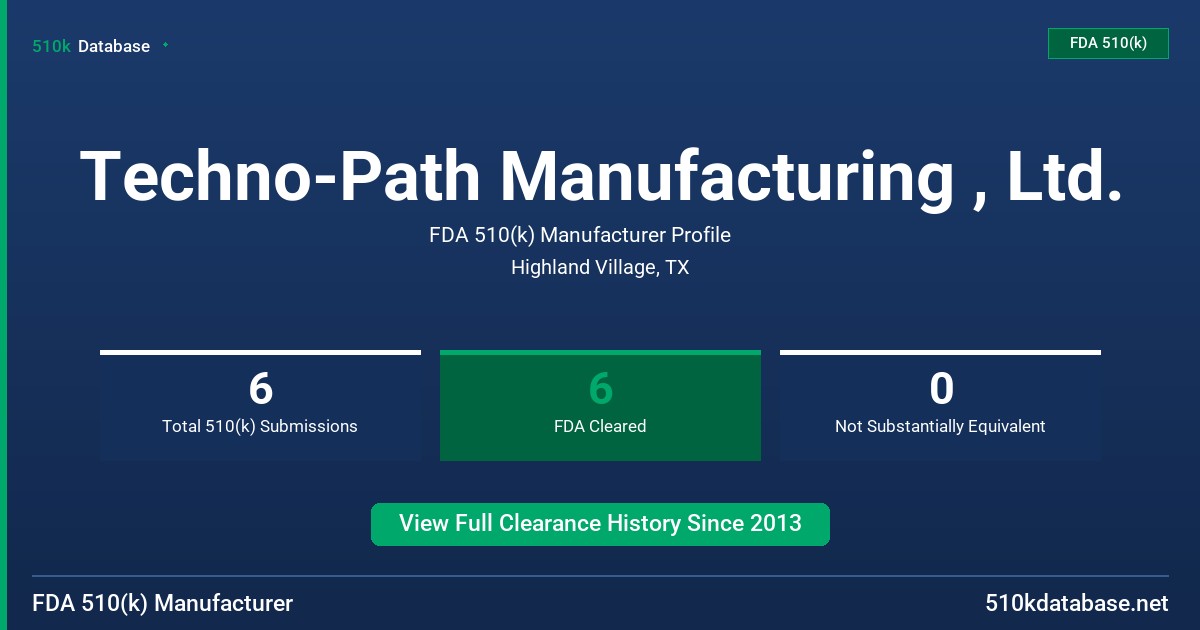Open the FDA Cleared stat card
The height and width of the screenshot is (630, 1200).
click(600, 405)
